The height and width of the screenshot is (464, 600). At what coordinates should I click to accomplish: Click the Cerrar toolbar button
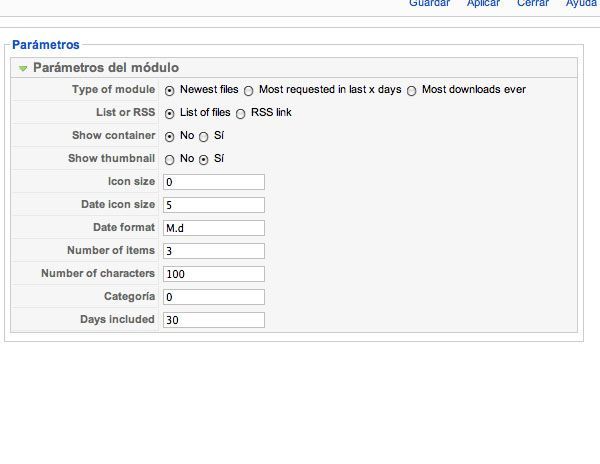point(533,3)
